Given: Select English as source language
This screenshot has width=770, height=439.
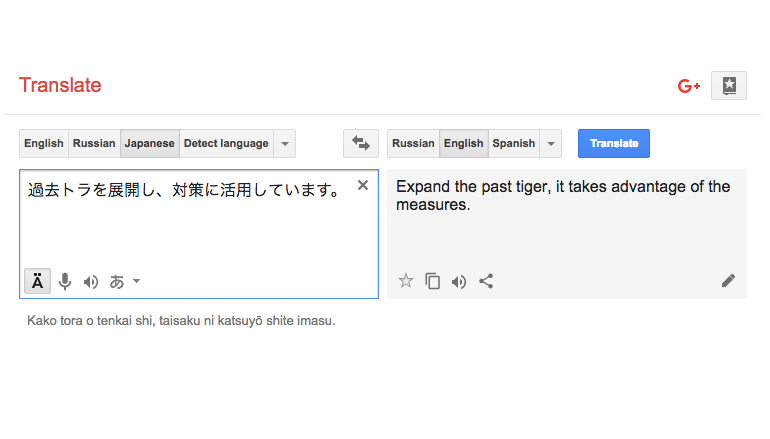Looking at the screenshot, I should (44, 143).
